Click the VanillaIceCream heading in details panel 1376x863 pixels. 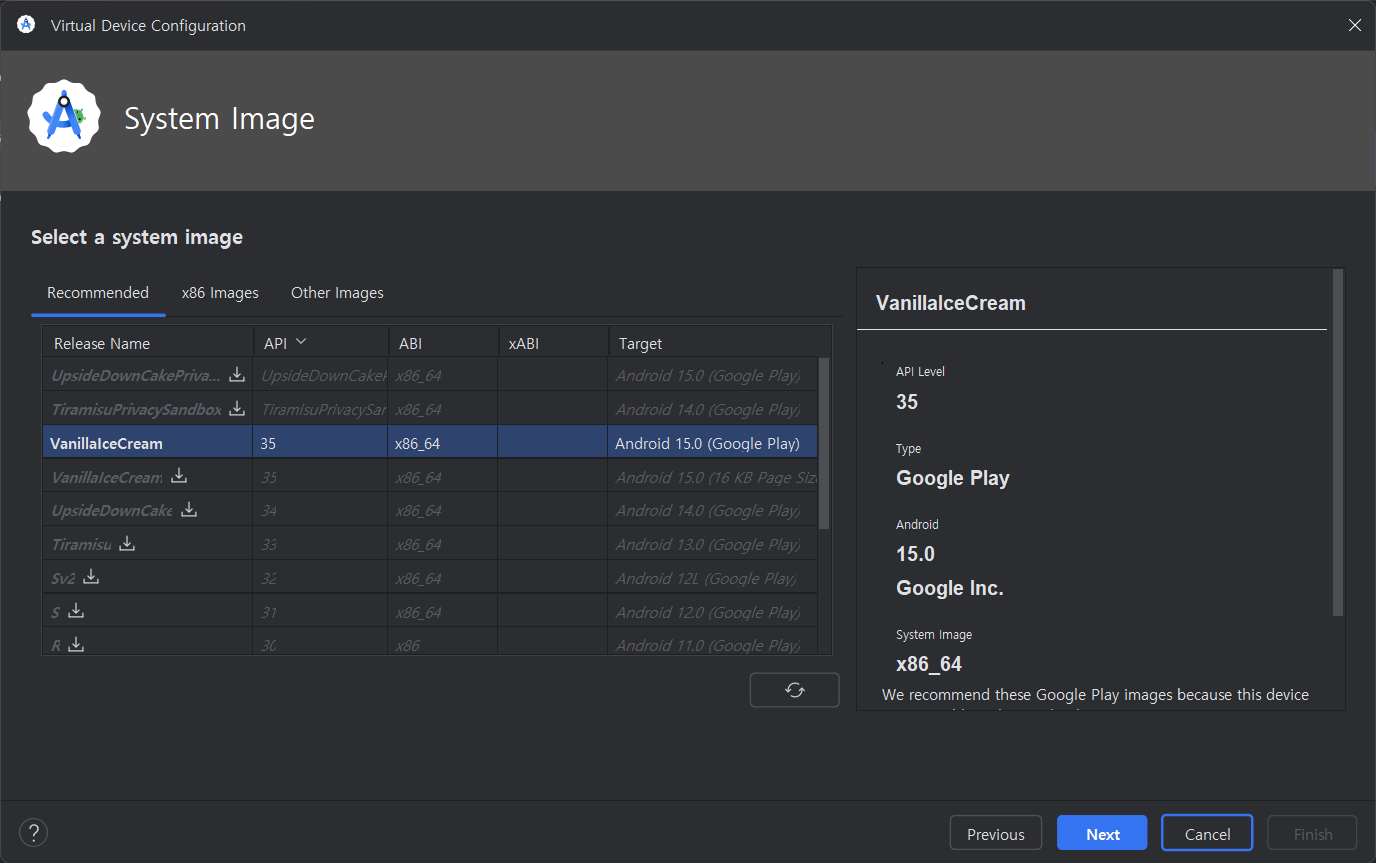coord(951,303)
